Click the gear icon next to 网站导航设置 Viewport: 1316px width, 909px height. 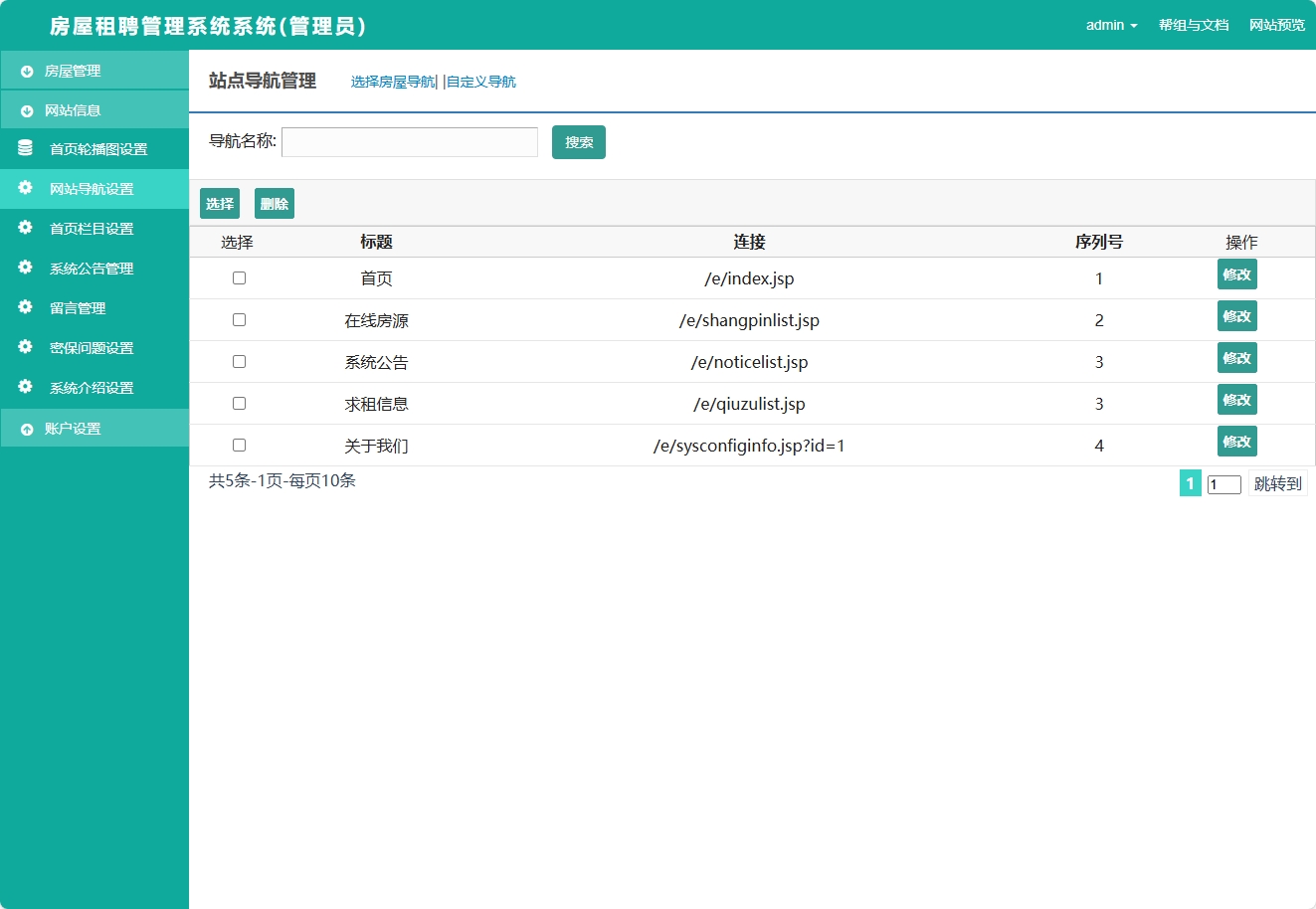click(24, 189)
